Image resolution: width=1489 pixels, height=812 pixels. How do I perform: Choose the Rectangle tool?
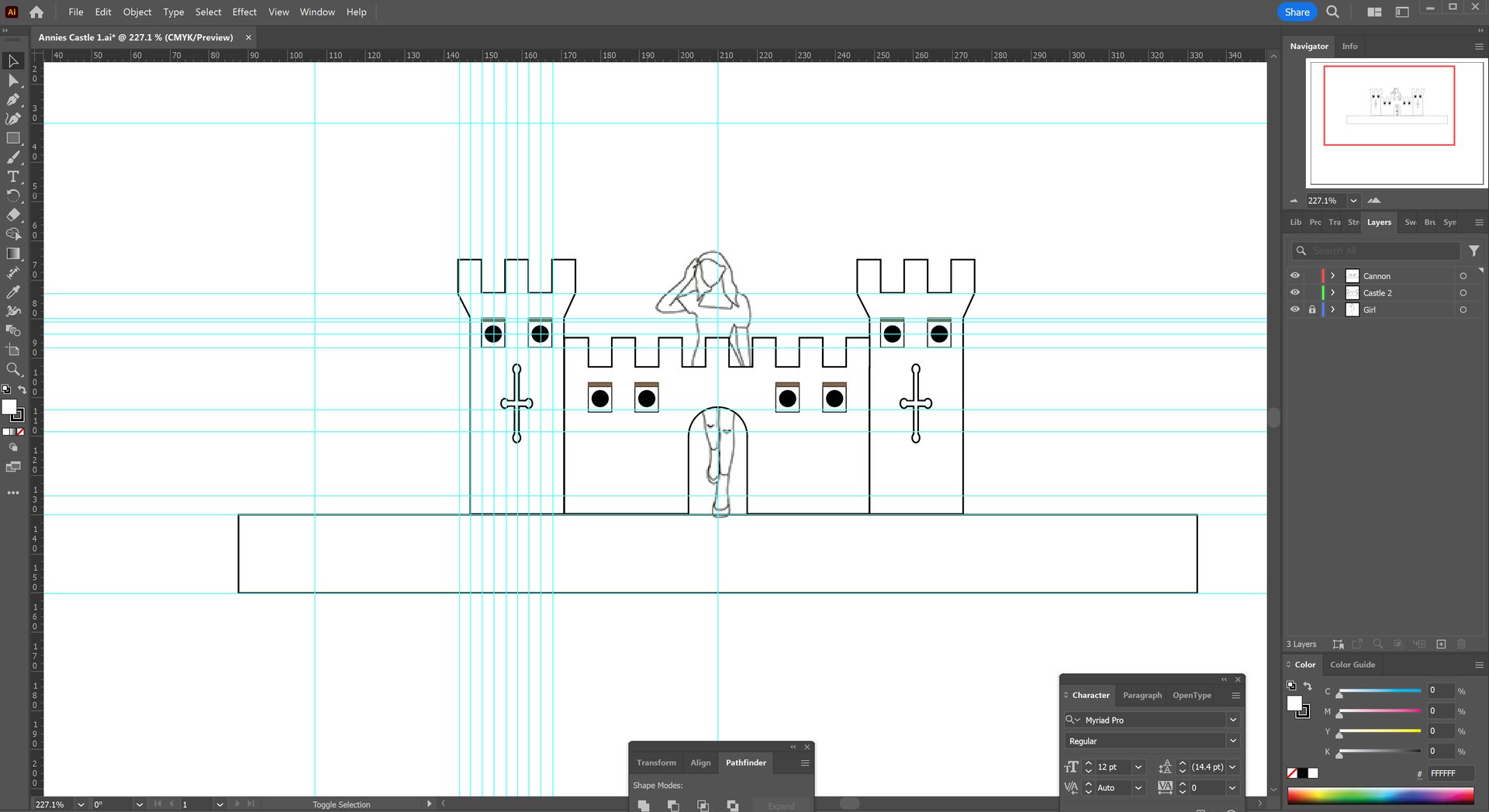coord(13,138)
